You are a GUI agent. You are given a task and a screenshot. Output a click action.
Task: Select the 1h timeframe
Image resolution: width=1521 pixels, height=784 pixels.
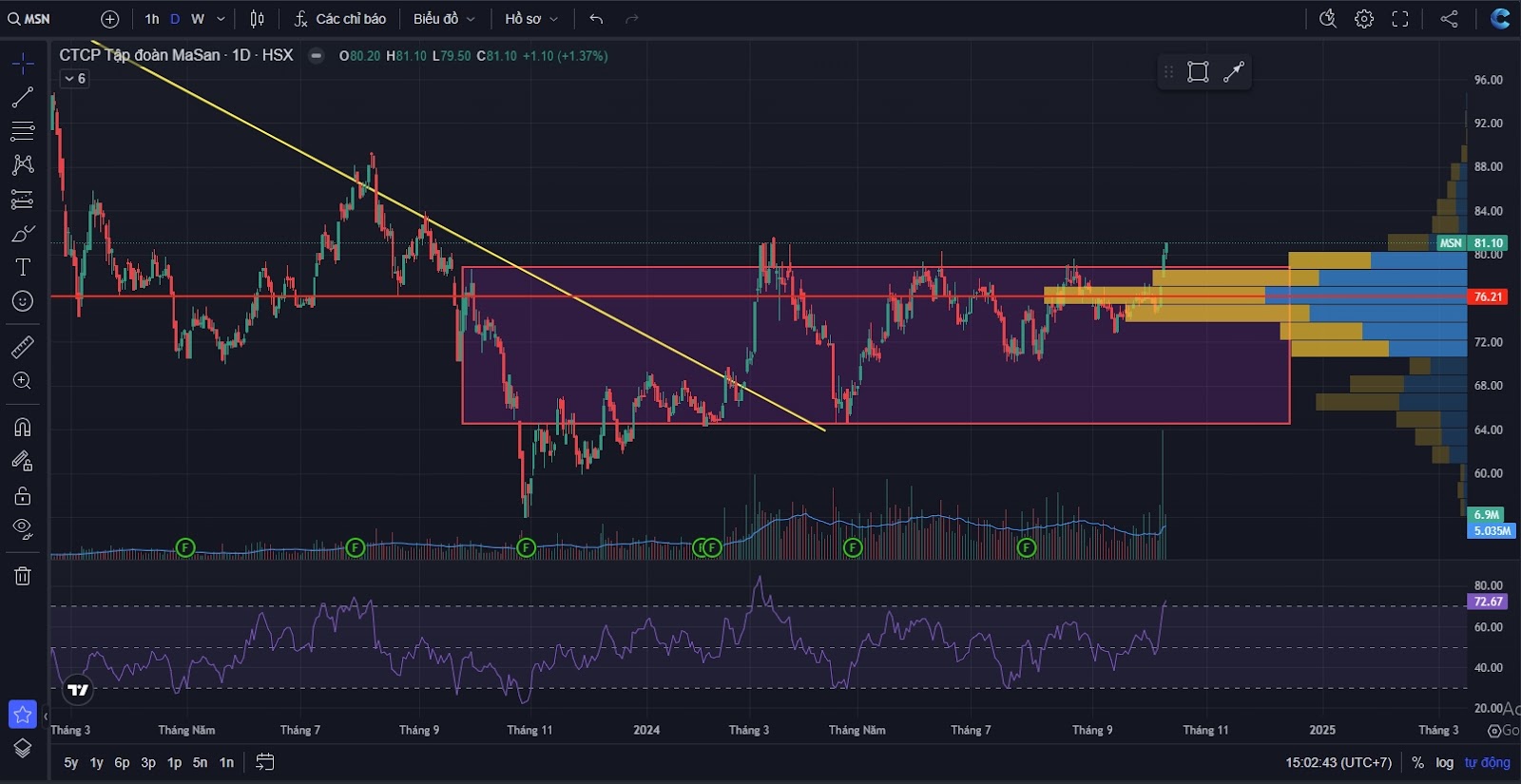152,19
